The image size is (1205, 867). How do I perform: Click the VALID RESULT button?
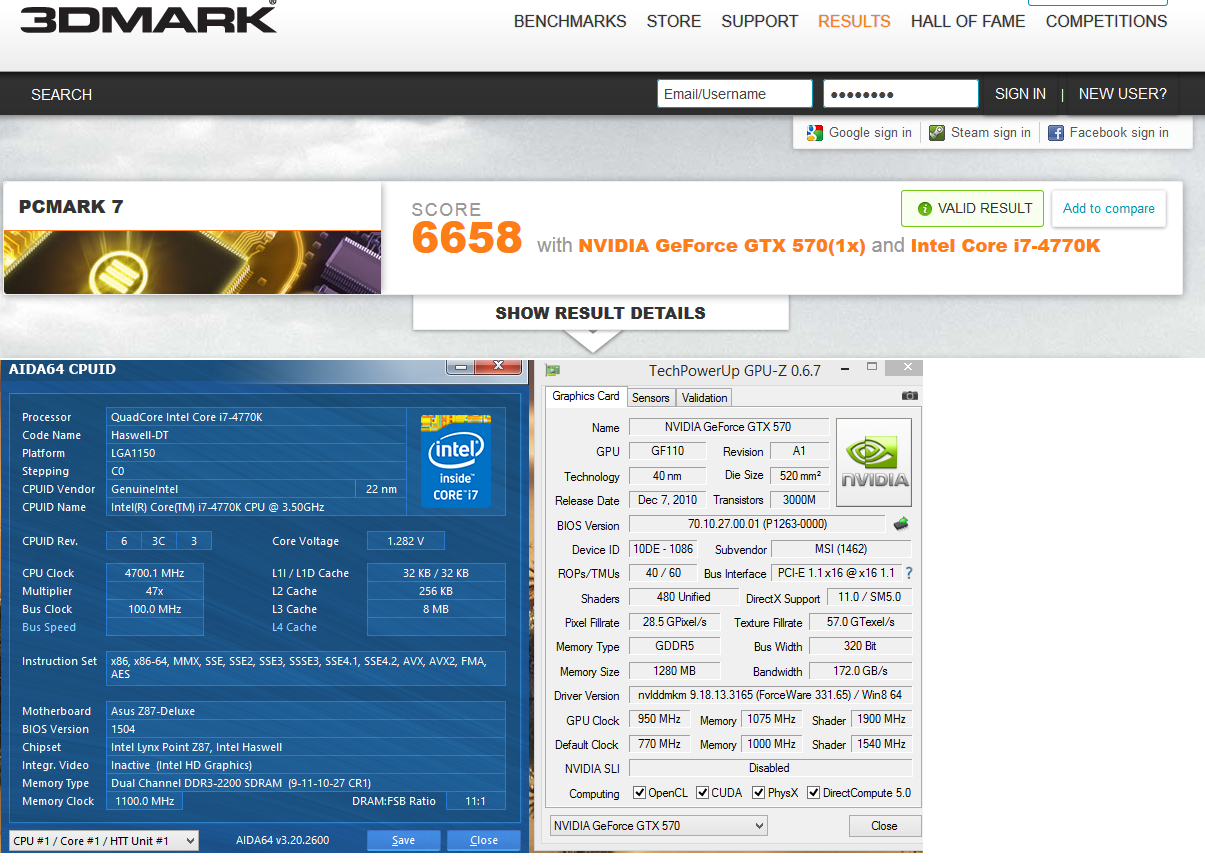(972, 209)
